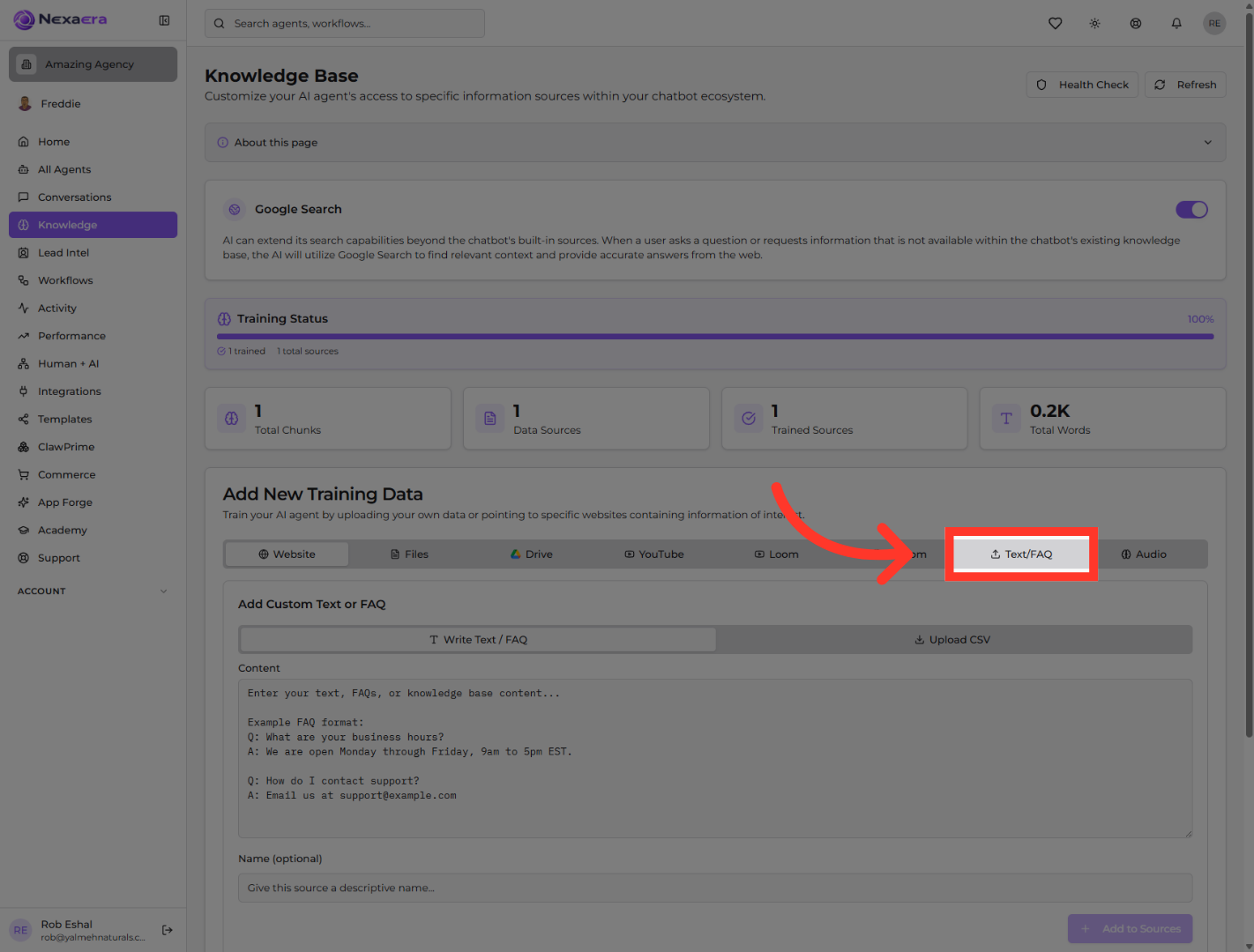Click Freddie agent avatar
Screen dimensions: 1254x952
[25, 104]
